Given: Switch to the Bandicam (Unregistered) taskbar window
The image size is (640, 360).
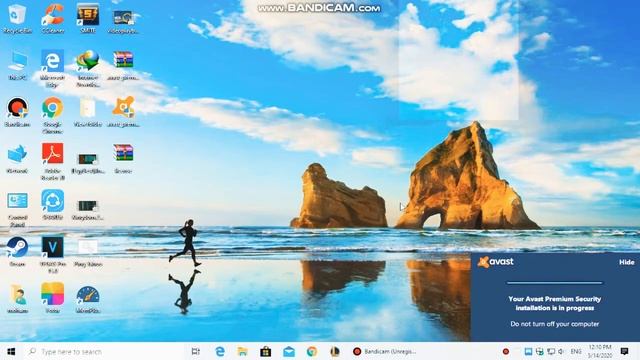Looking at the screenshot, I should [384, 351].
